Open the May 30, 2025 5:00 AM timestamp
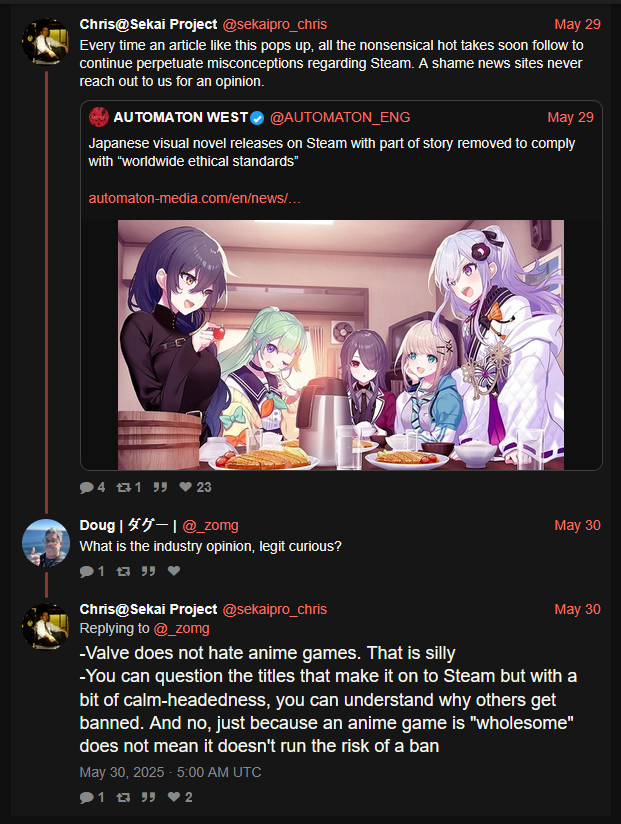This screenshot has height=824, width=621. click(170, 772)
